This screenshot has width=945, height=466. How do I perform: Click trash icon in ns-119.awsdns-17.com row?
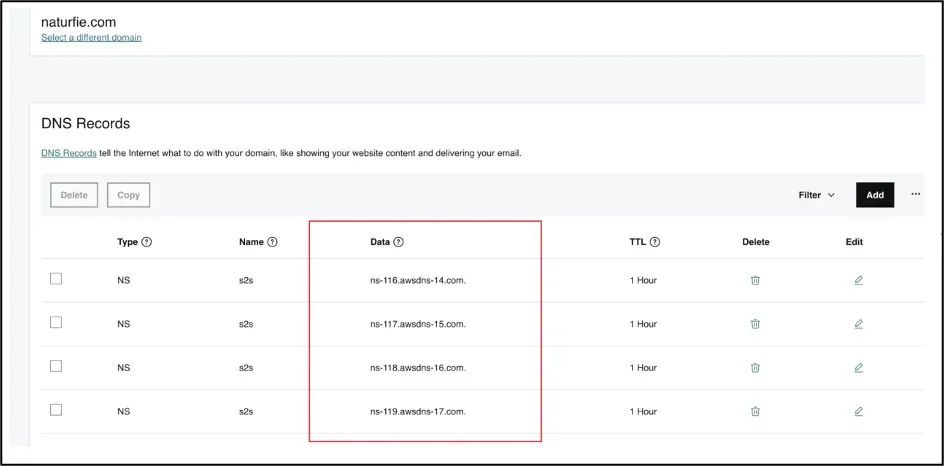pos(755,411)
